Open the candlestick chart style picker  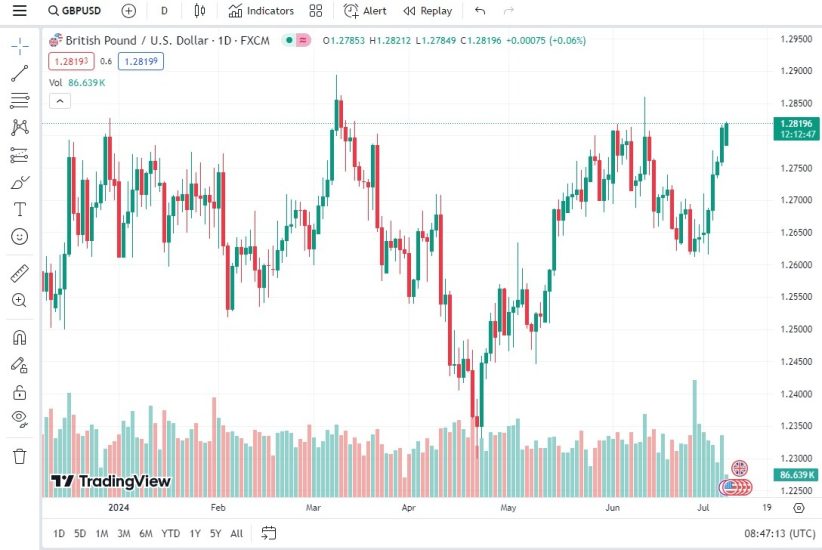click(x=199, y=11)
